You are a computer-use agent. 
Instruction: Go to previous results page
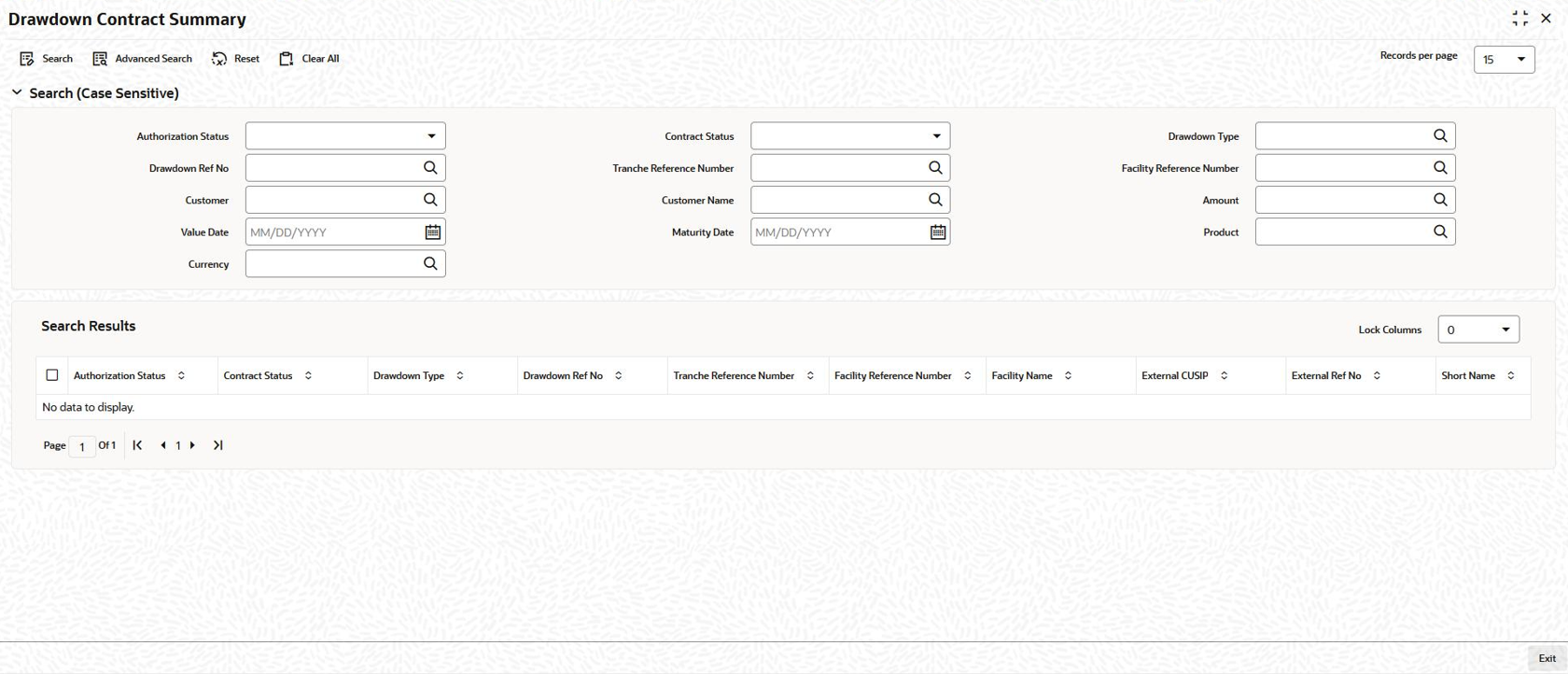[163, 445]
